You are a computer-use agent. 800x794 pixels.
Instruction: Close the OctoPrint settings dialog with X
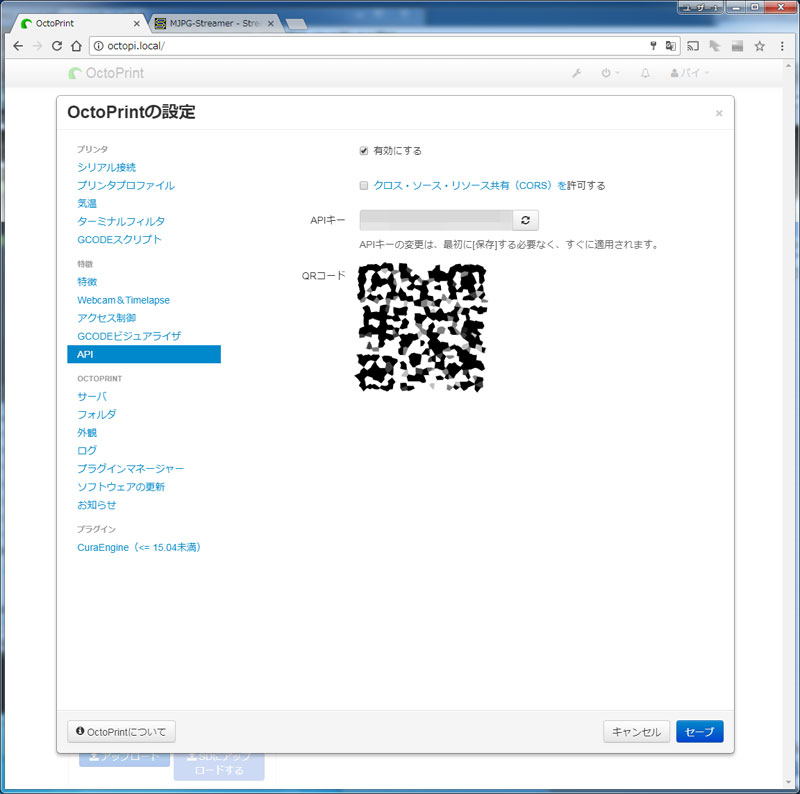(x=719, y=113)
